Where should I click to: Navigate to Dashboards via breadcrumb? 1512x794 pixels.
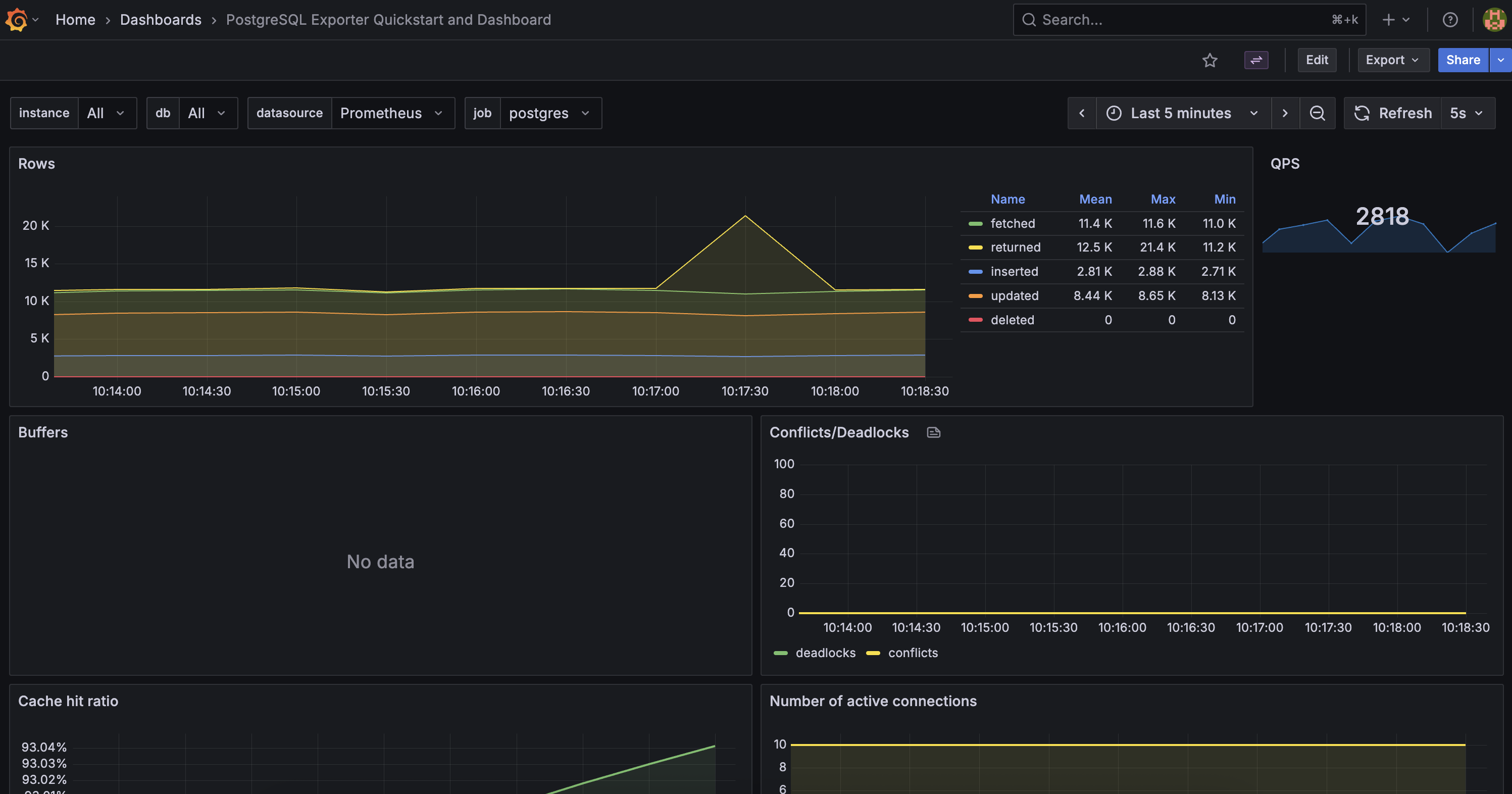tap(160, 19)
